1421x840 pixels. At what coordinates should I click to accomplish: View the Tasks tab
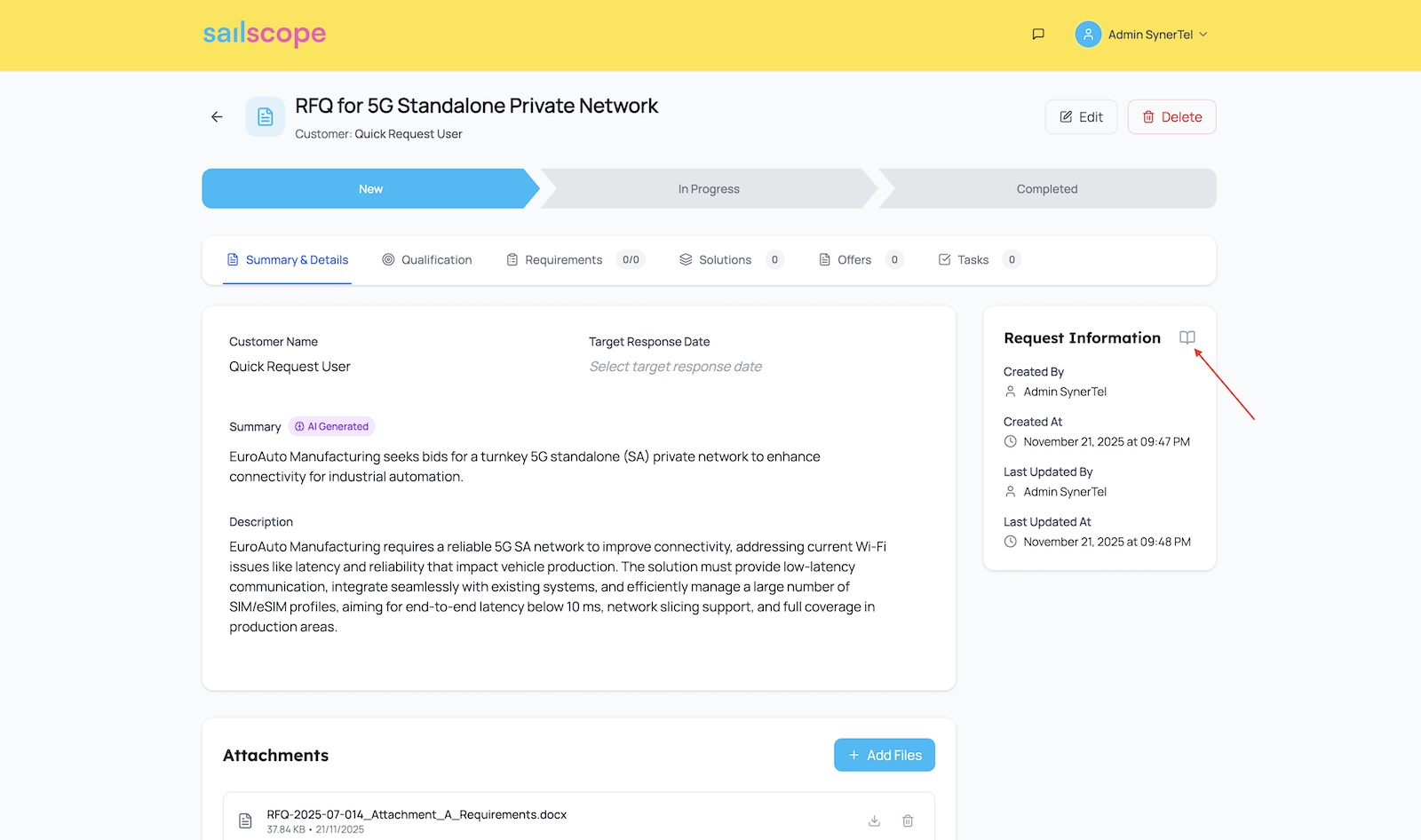[x=972, y=260]
